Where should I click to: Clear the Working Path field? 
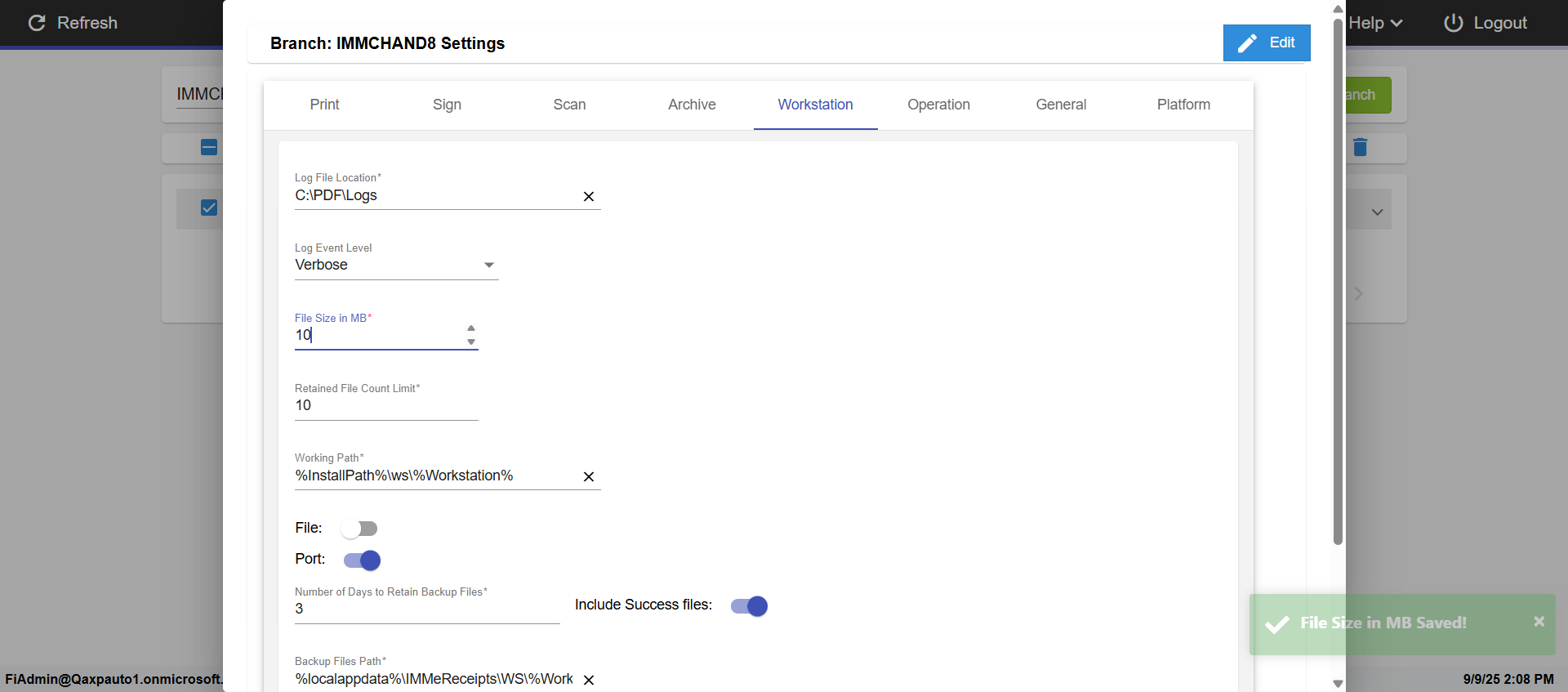click(x=588, y=476)
